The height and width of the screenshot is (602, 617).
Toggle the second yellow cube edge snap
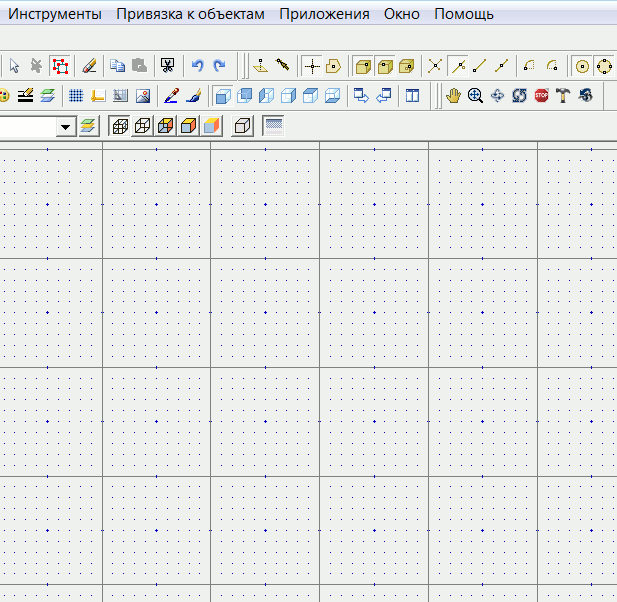[x=385, y=66]
